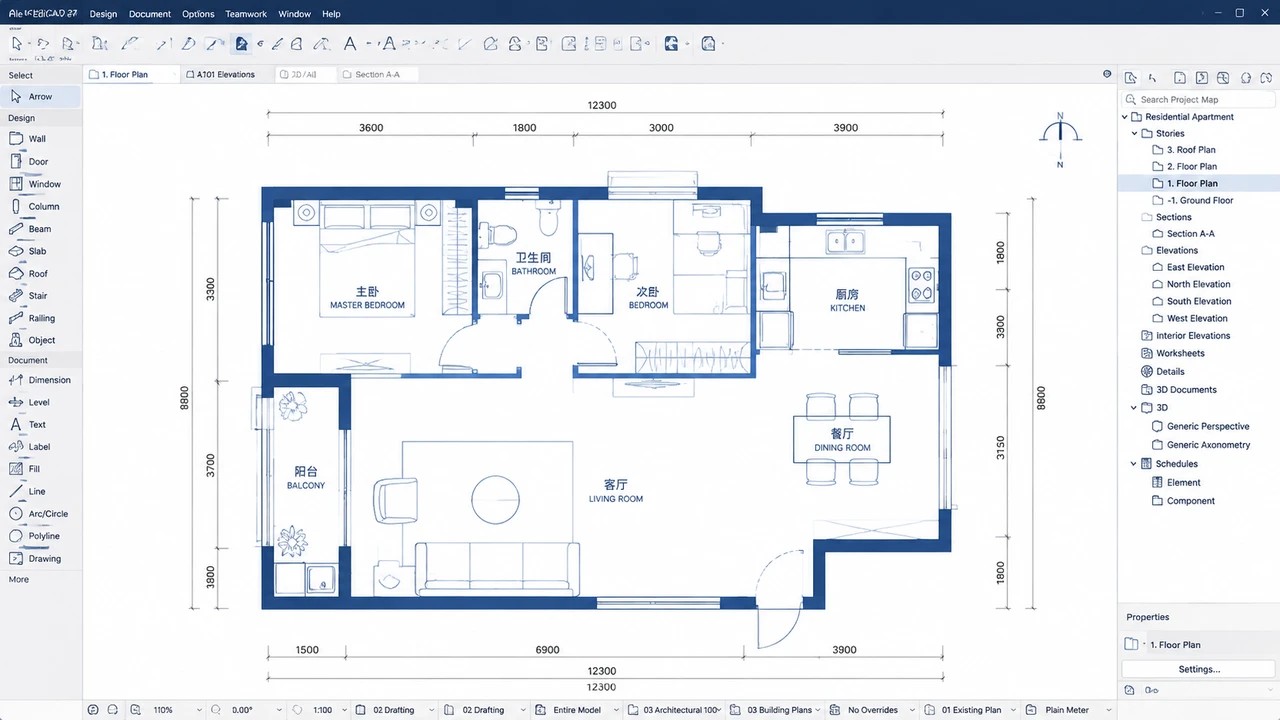The height and width of the screenshot is (720, 1280).
Task: Click the Settings... button
Action: pos(1199,669)
